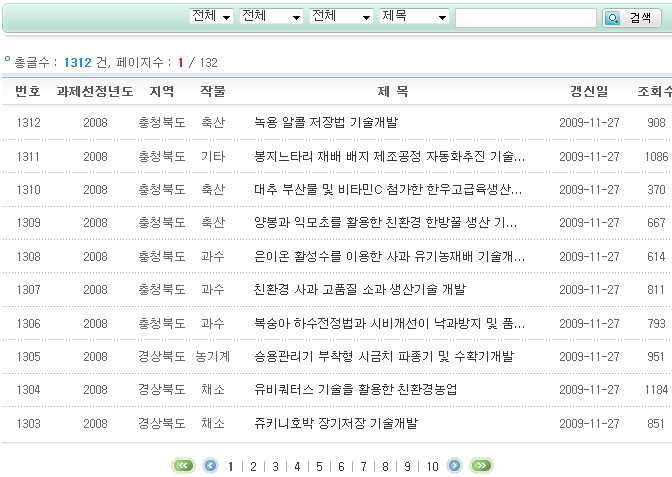Click row number 1309

[28, 222]
